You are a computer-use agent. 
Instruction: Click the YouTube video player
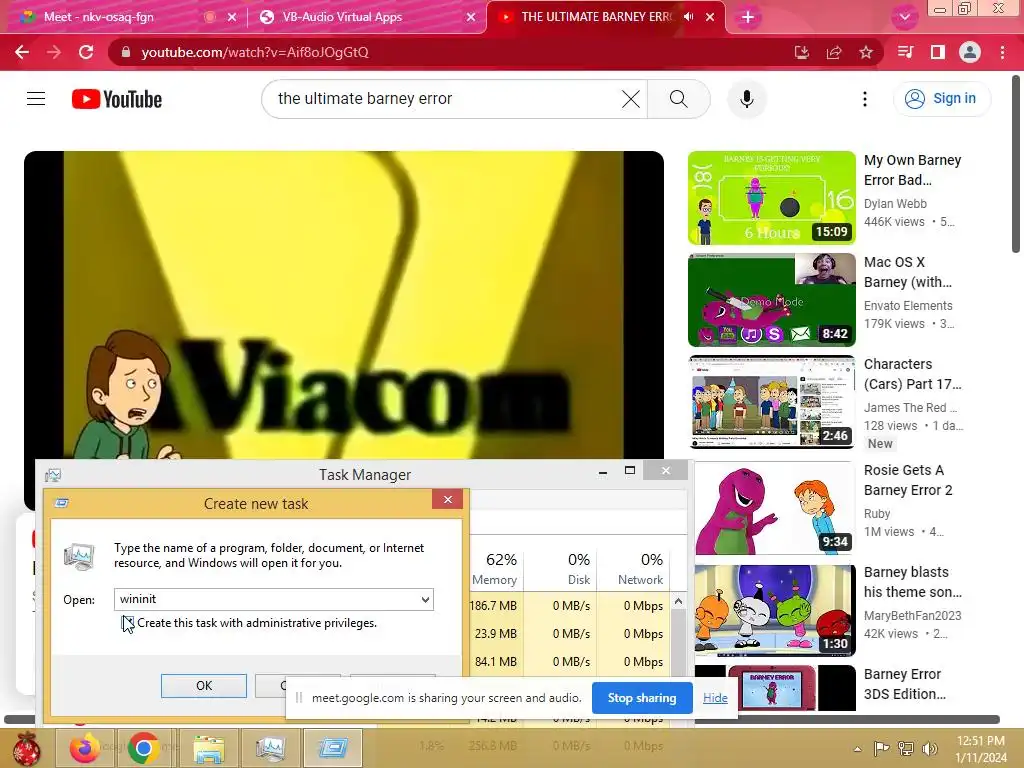click(344, 305)
